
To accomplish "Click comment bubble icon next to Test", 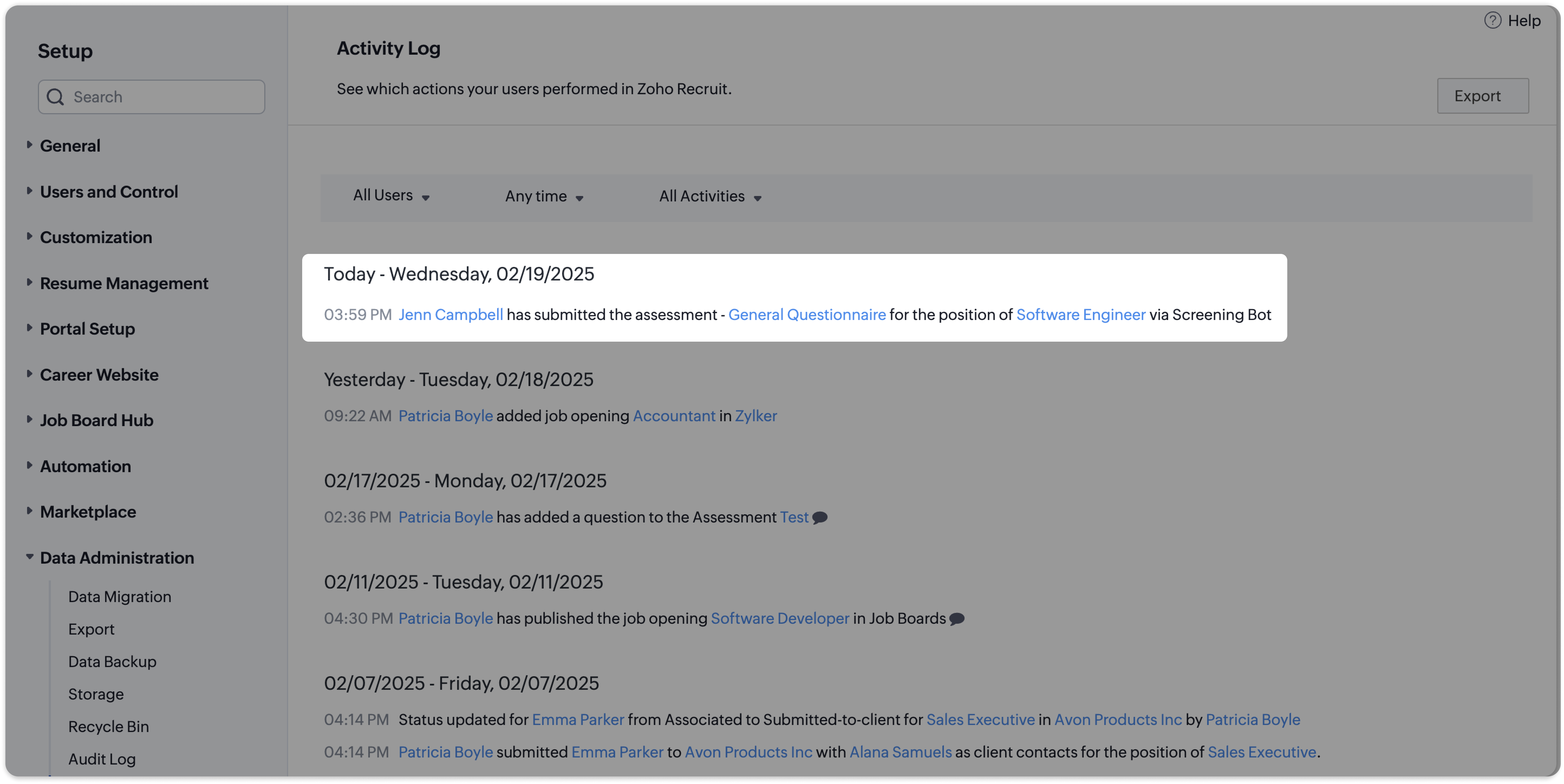I will point(820,518).
